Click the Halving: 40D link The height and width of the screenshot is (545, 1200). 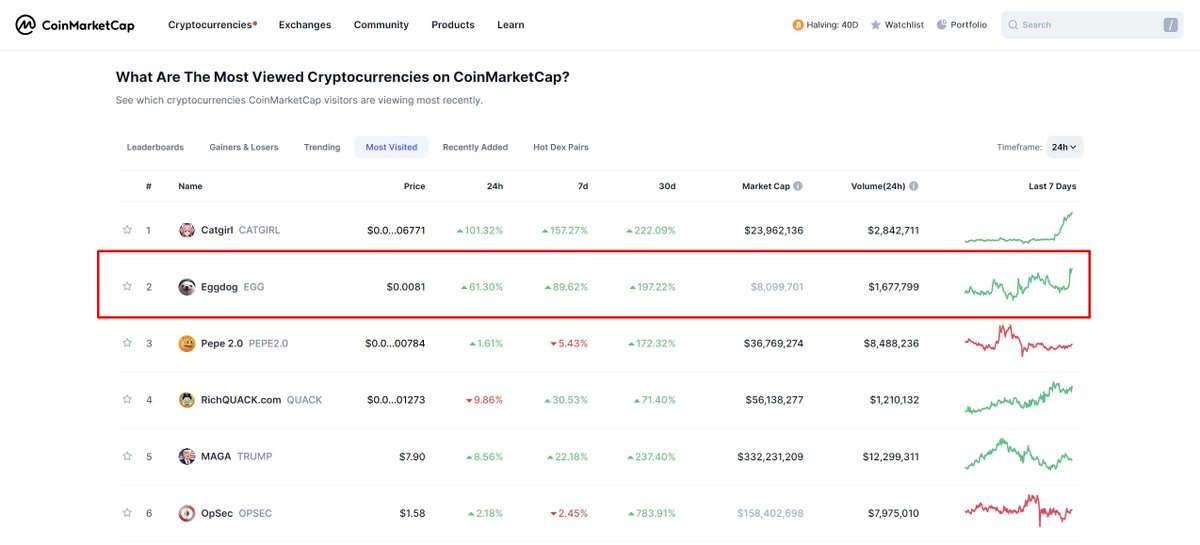point(825,25)
